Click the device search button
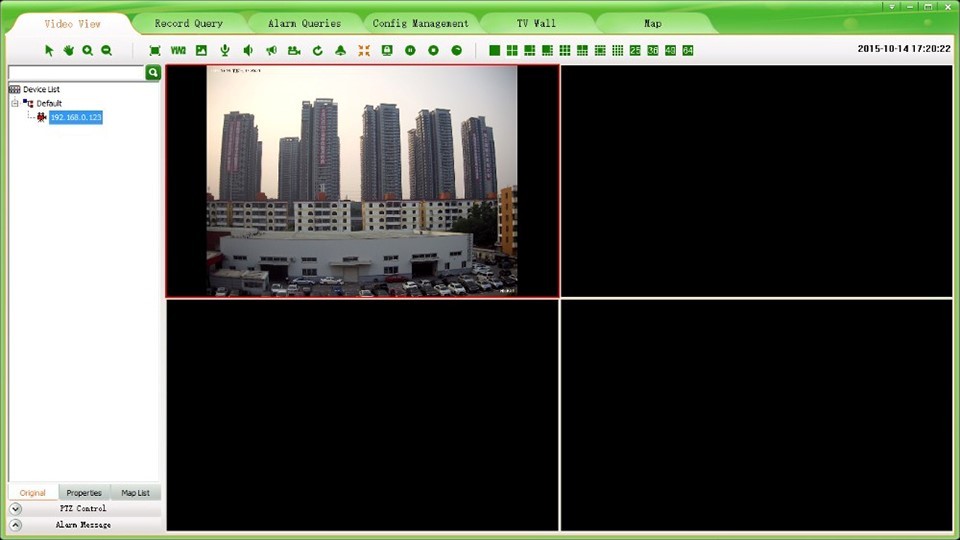The image size is (960, 540). (152, 72)
